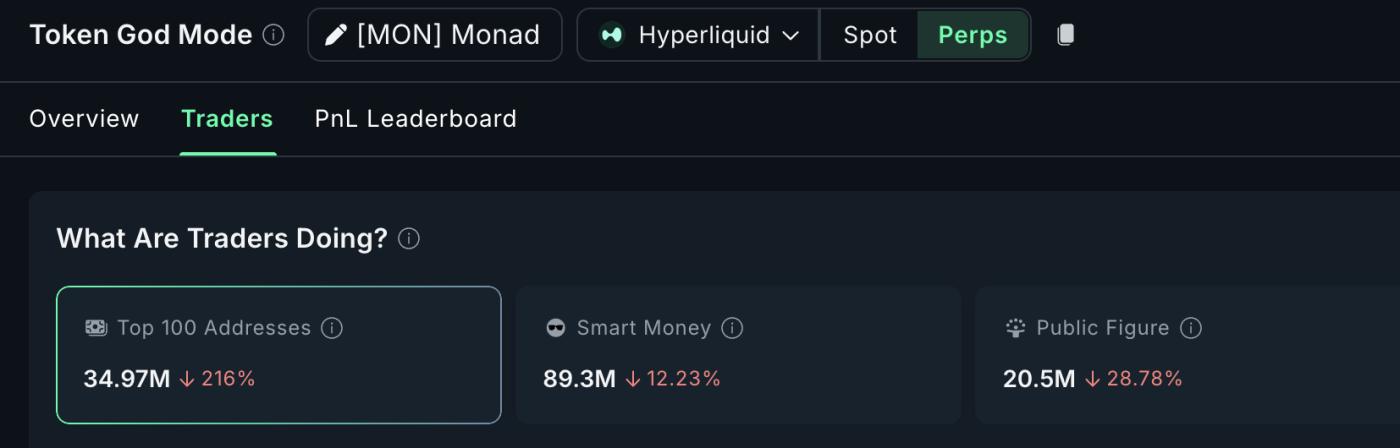Choose the Public Figure card
1400x448 pixels.
coord(1190,355)
